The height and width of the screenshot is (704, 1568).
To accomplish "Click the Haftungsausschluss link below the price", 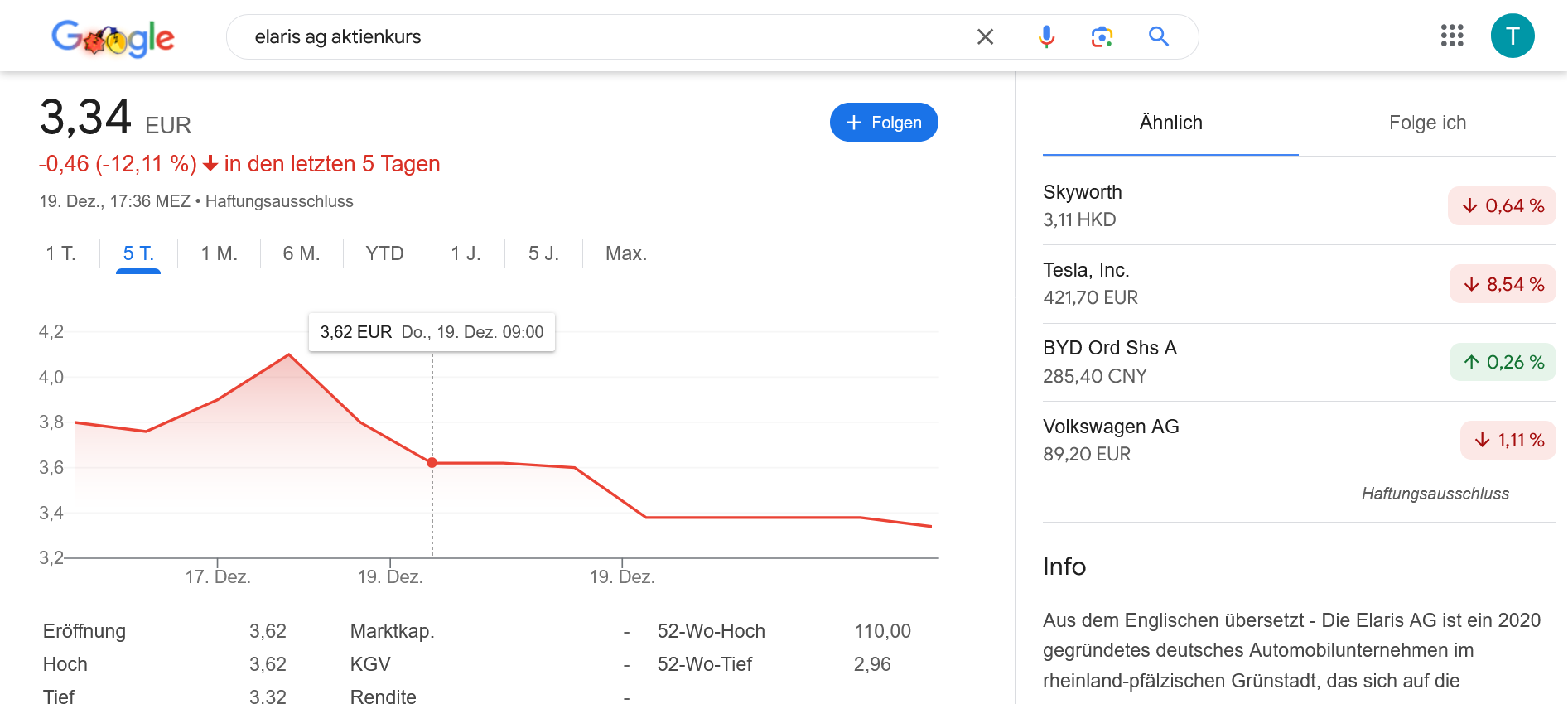I will (x=279, y=201).
